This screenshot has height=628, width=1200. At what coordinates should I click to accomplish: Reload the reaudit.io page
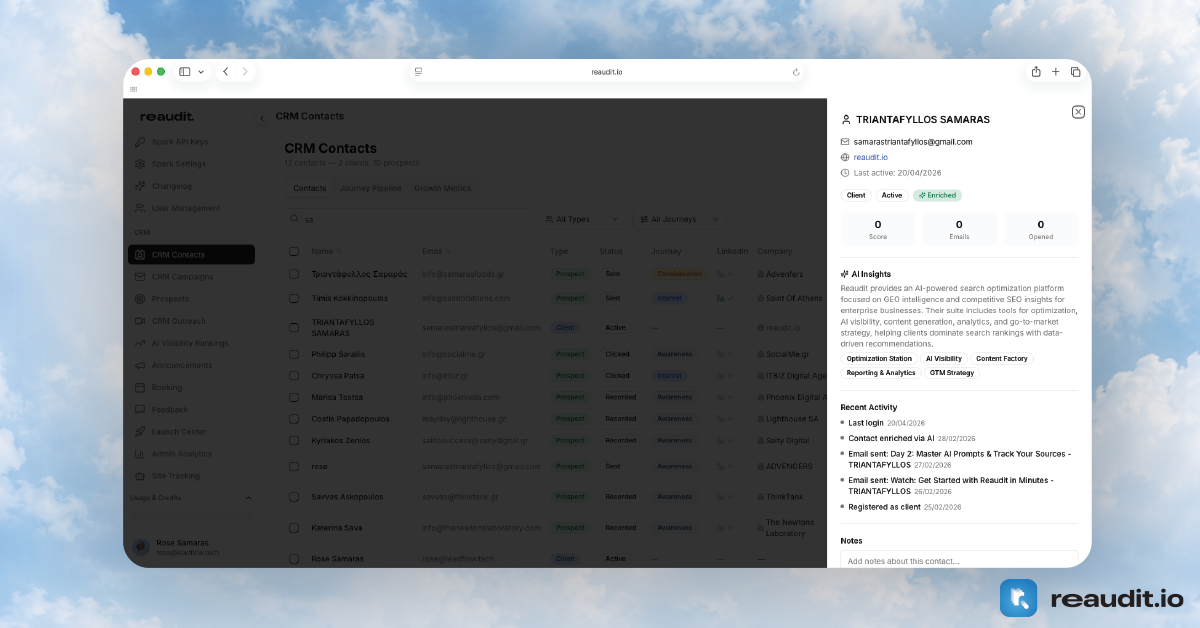(796, 72)
